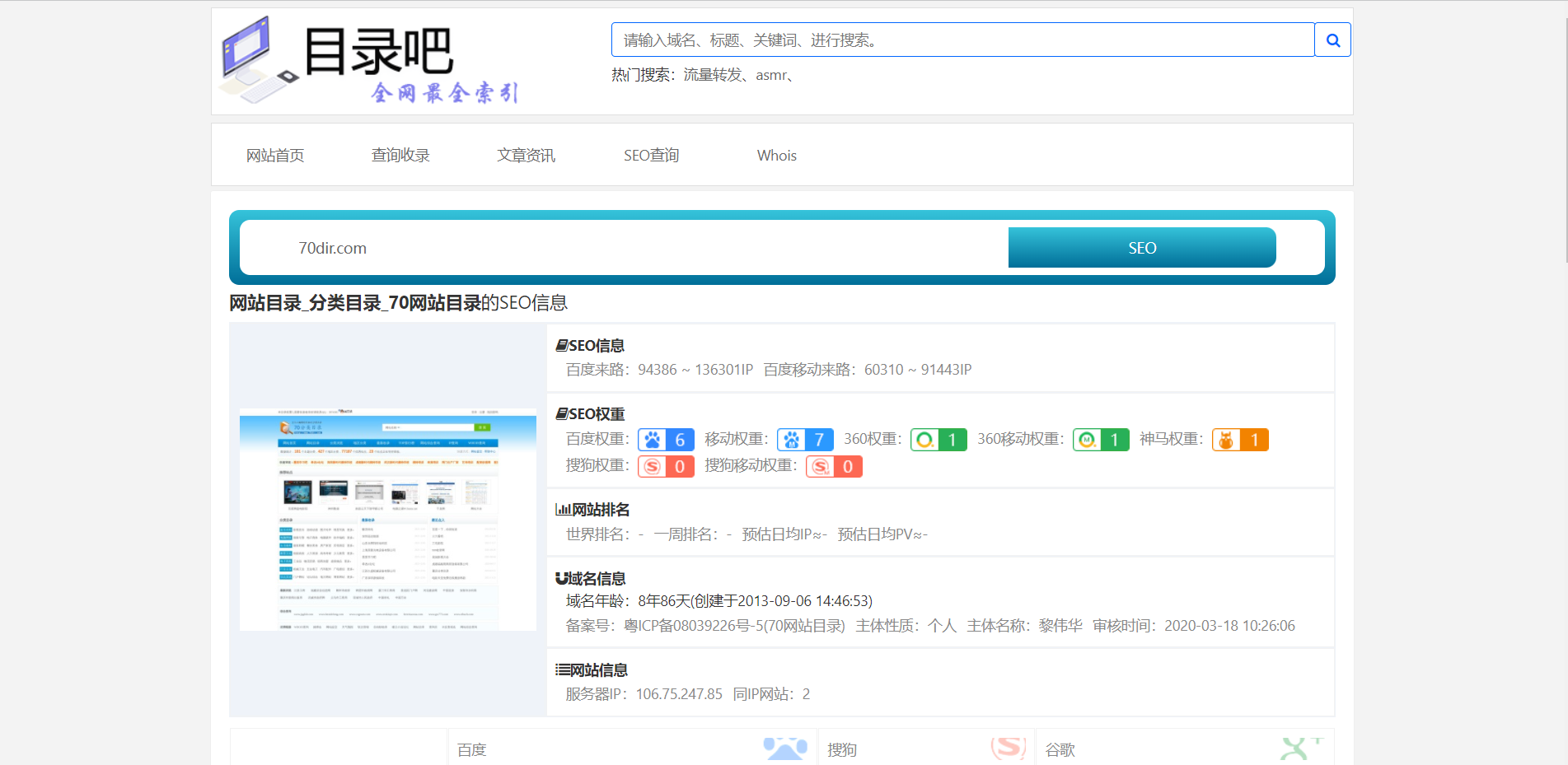Click the 审核时间 value 2020-03-18 10:26:06

coord(1229,626)
